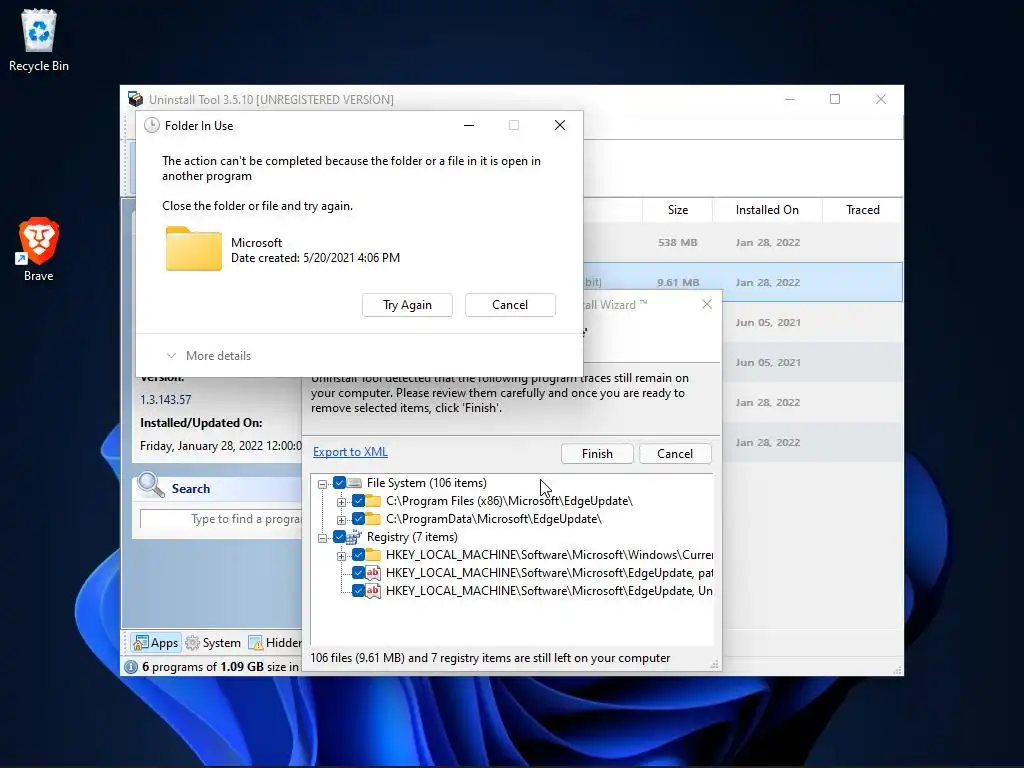This screenshot has height=768, width=1024.
Task: Click the wizard resize grip at bottom right
Action: [714, 664]
